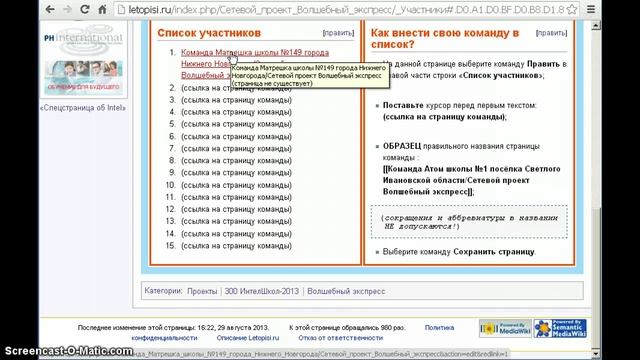Open Команда Матрешка школы №149 link

coord(255,53)
